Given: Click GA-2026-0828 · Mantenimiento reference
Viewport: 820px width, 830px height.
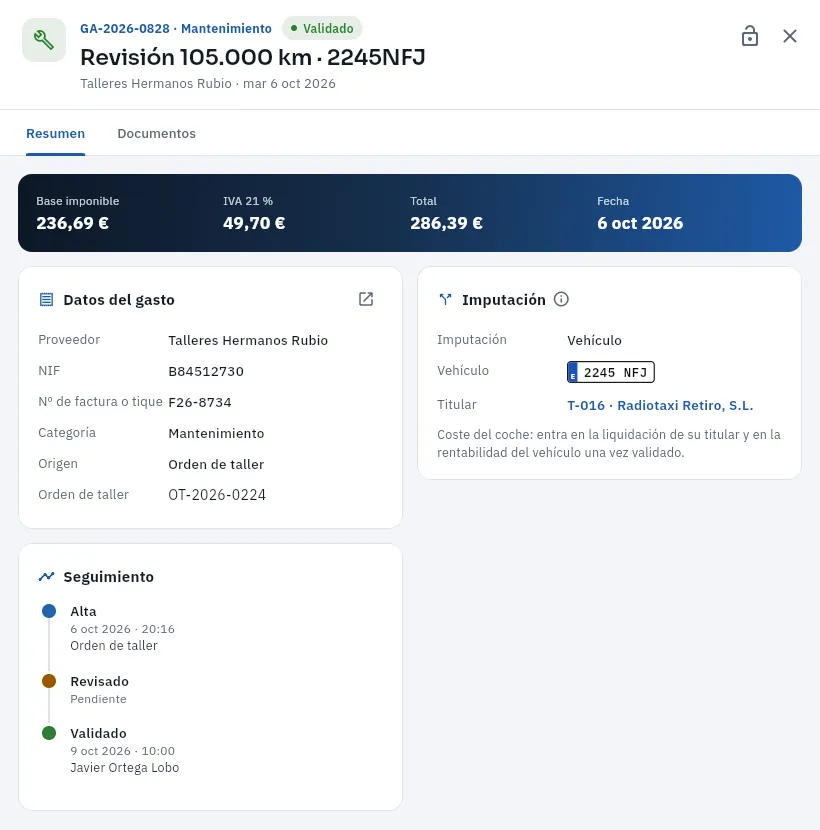Looking at the screenshot, I should [176, 29].
